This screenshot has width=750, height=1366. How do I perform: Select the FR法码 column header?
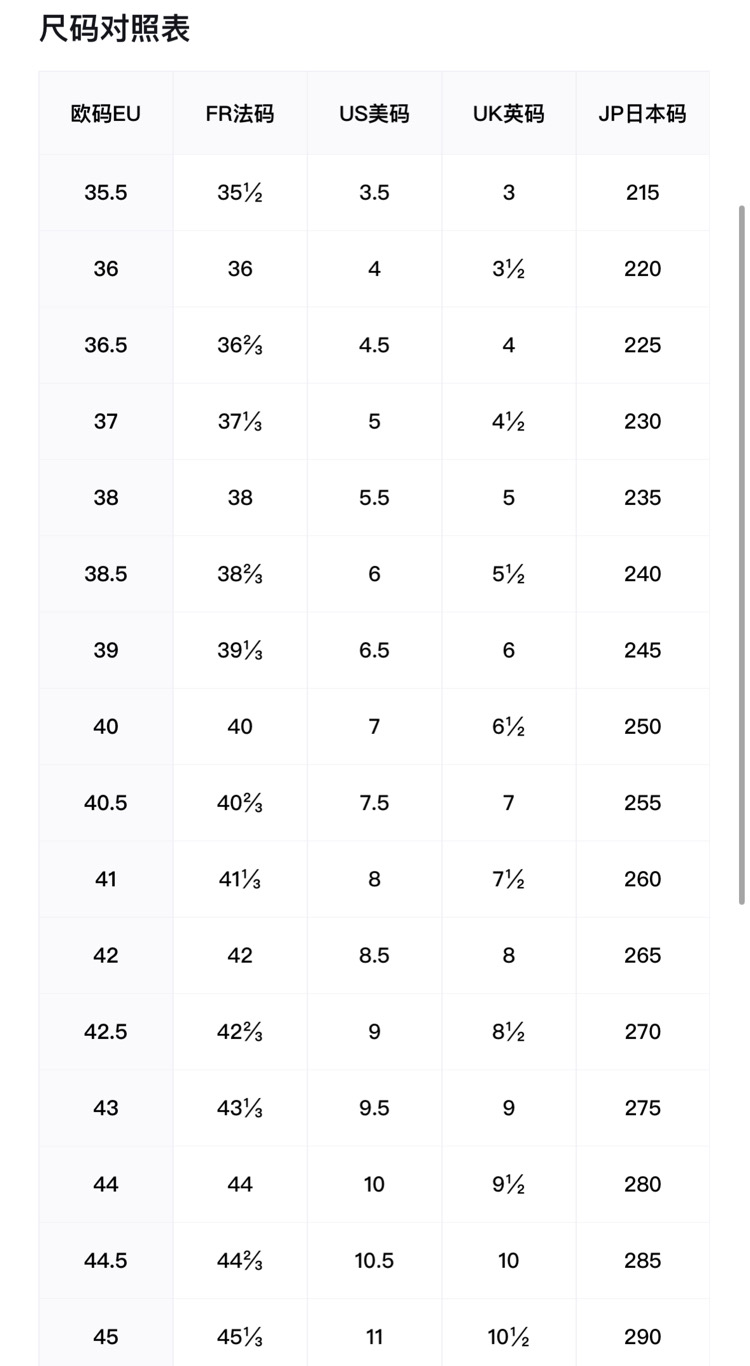point(240,114)
